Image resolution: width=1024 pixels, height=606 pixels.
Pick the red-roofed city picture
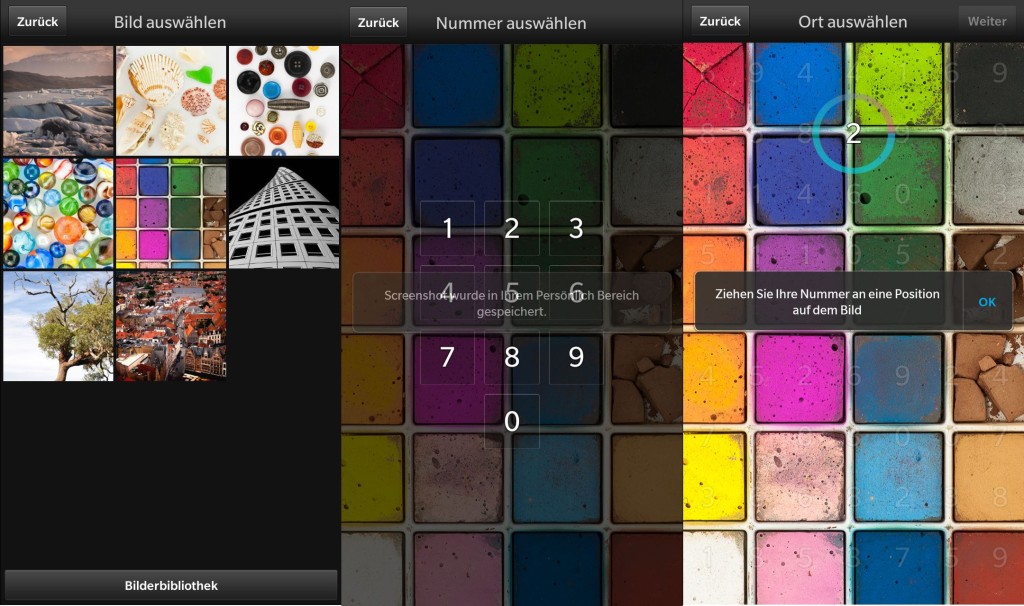(x=171, y=326)
